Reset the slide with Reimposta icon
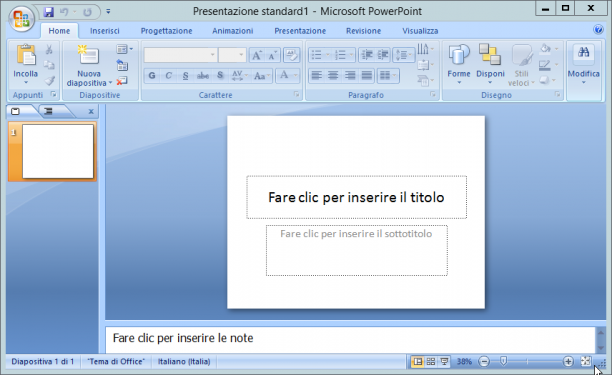 tap(122, 65)
